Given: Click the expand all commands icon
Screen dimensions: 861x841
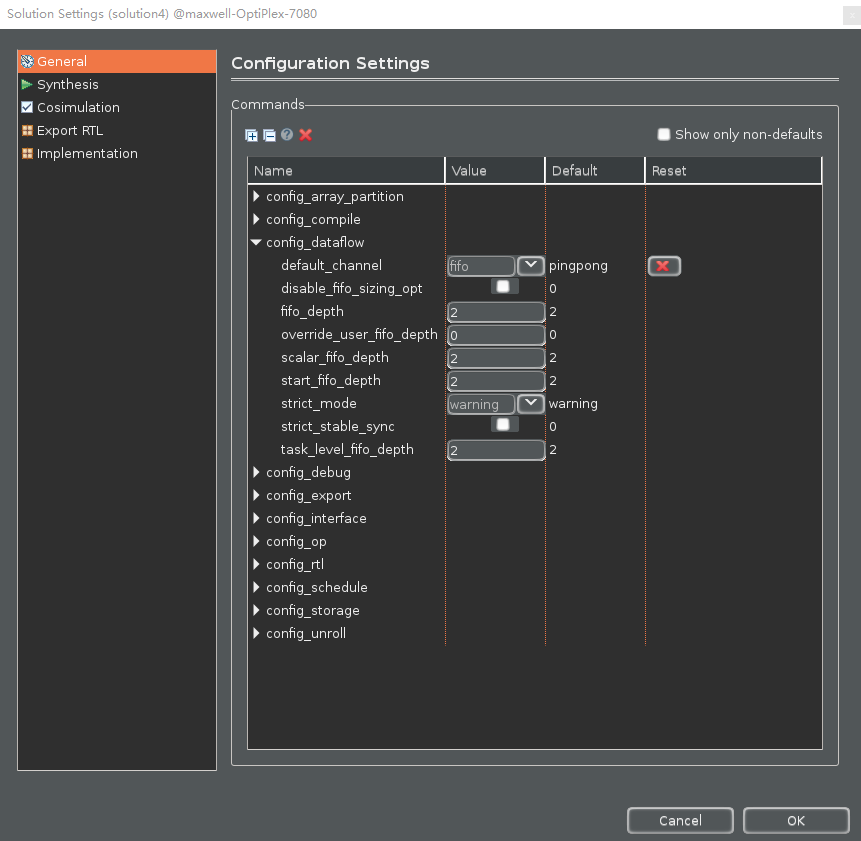Looking at the screenshot, I should [x=251, y=135].
